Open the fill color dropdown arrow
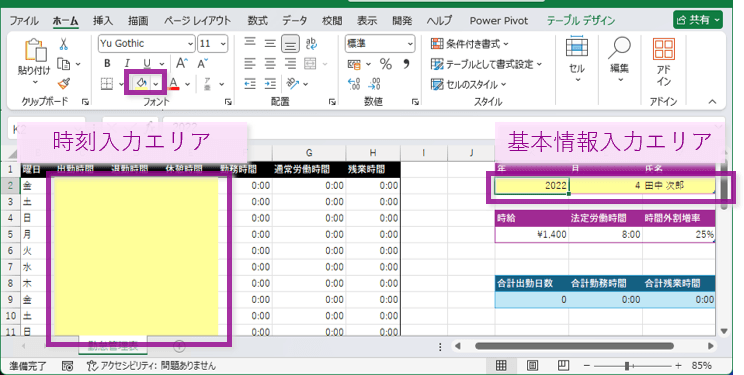This screenshot has height=375, width=744. 156,84
